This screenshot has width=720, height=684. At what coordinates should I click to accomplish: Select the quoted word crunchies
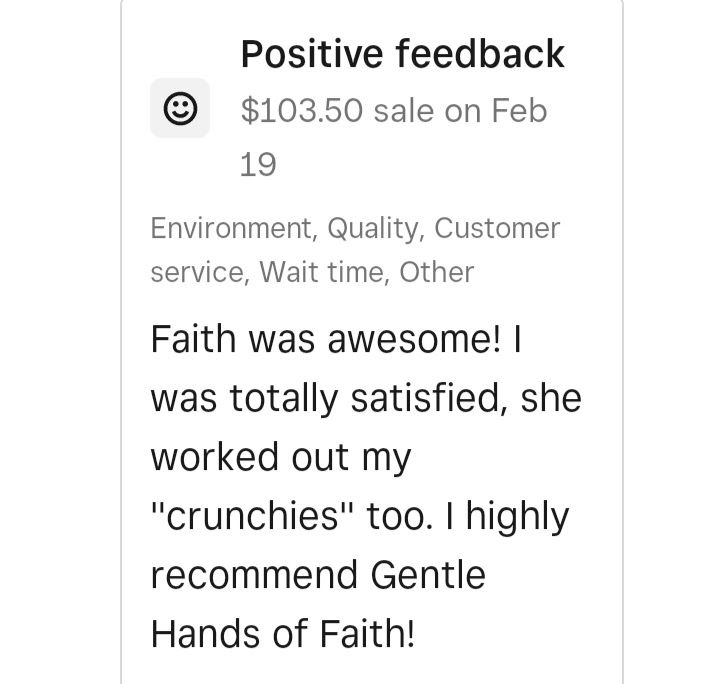point(252,516)
